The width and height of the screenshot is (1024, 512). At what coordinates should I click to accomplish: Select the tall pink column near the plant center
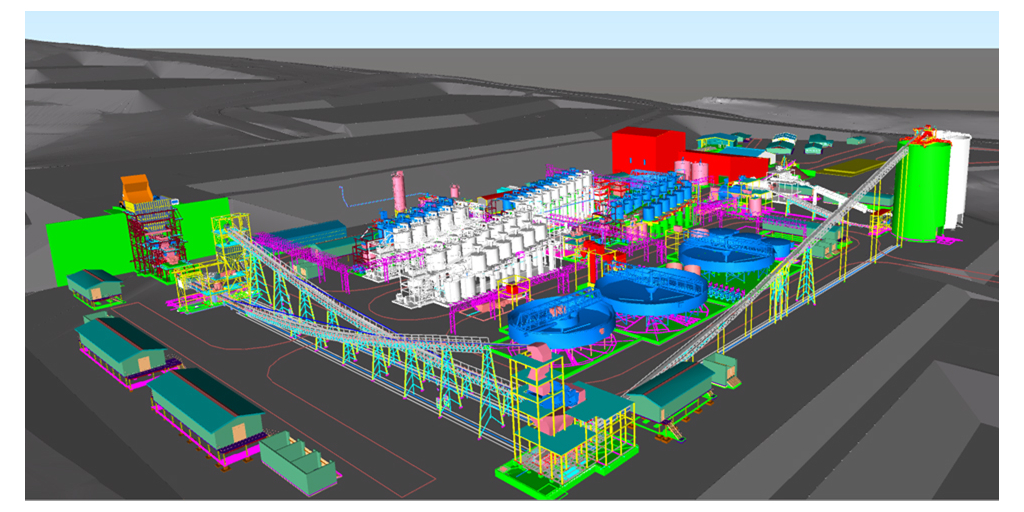pos(398,191)
